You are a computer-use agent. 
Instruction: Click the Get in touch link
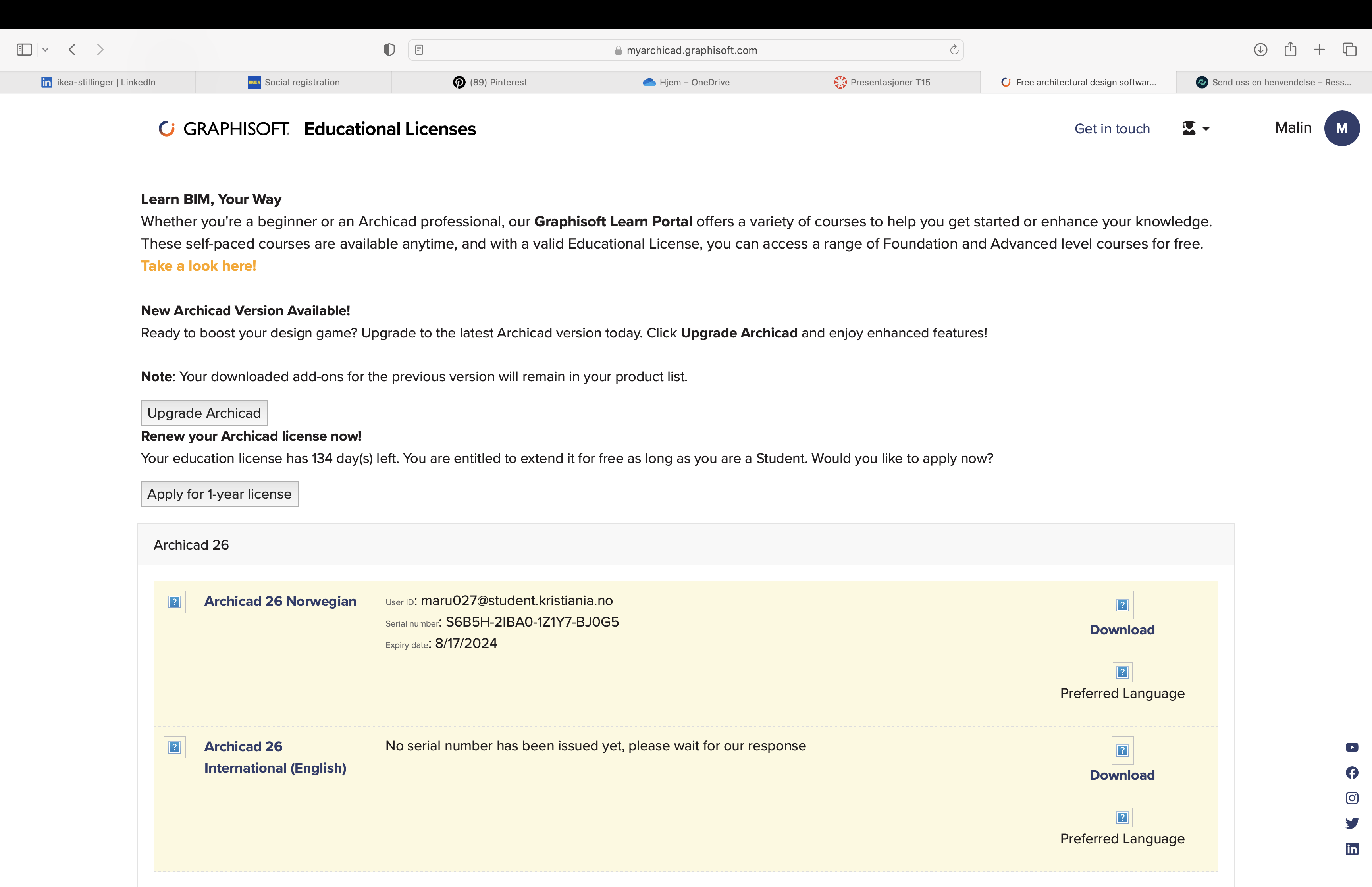pyautogui.click(x=1112, y=129)
